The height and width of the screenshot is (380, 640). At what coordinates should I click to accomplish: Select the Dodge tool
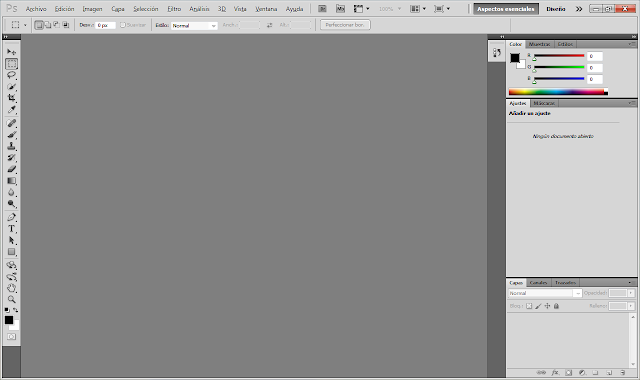pos(11,203)
